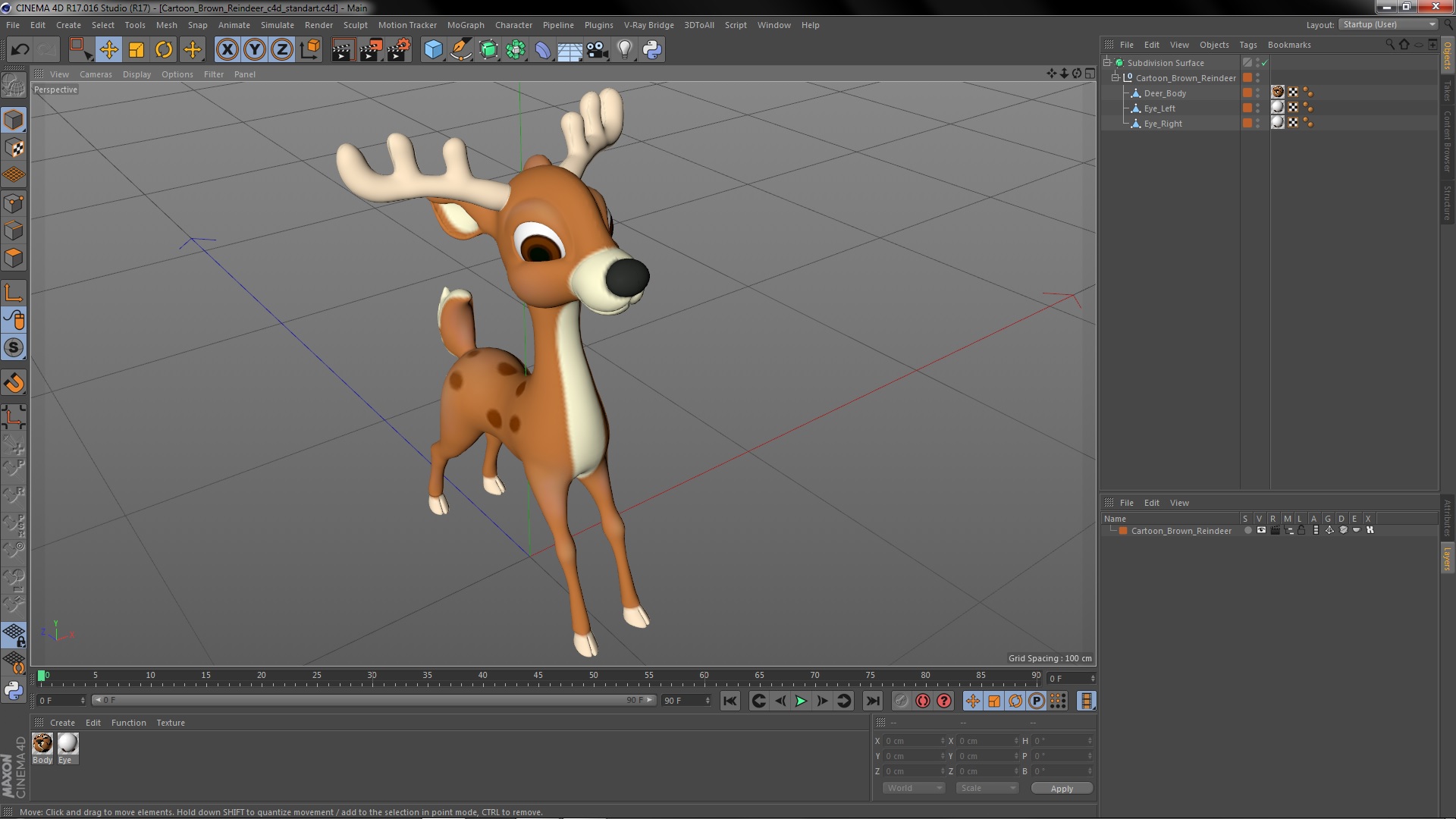This screenshot has width=1456, height=819.
Task: Collapse Cartoon_Brown_Reindeer hierarchy
Action: 1116,78
